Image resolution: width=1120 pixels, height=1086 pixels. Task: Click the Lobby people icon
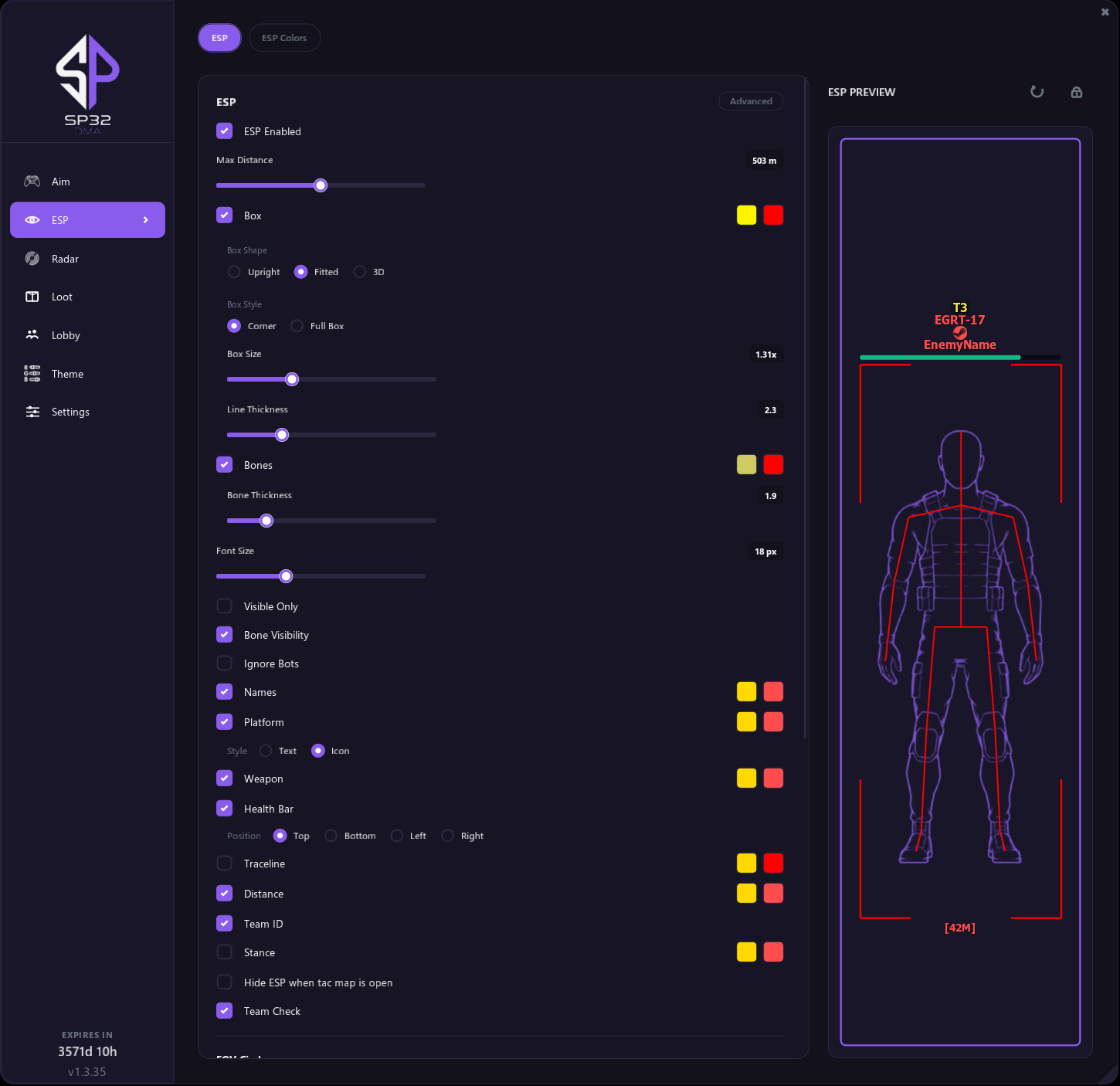32,335
